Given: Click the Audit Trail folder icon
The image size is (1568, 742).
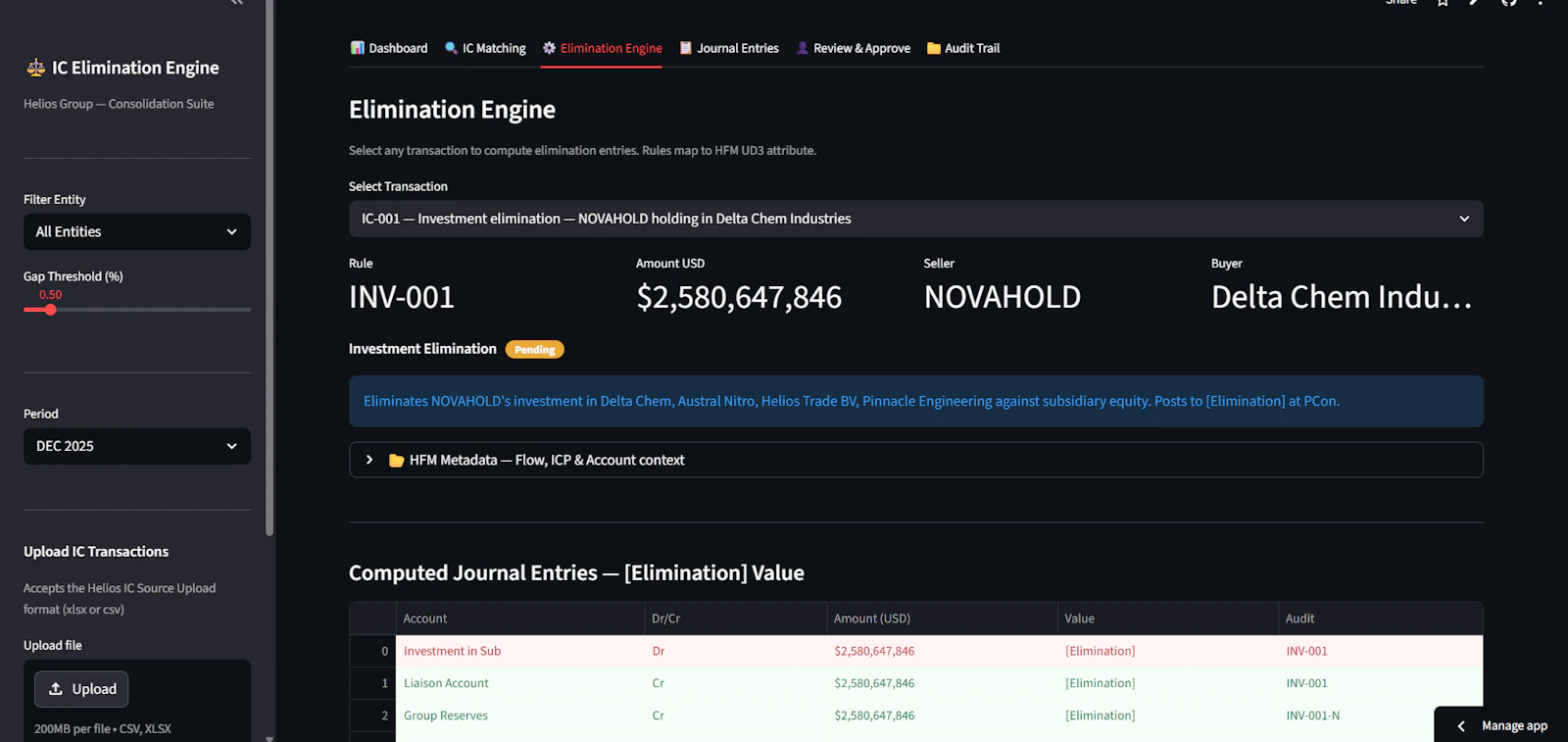Looking at the screenshot, I should coord(934,48).
